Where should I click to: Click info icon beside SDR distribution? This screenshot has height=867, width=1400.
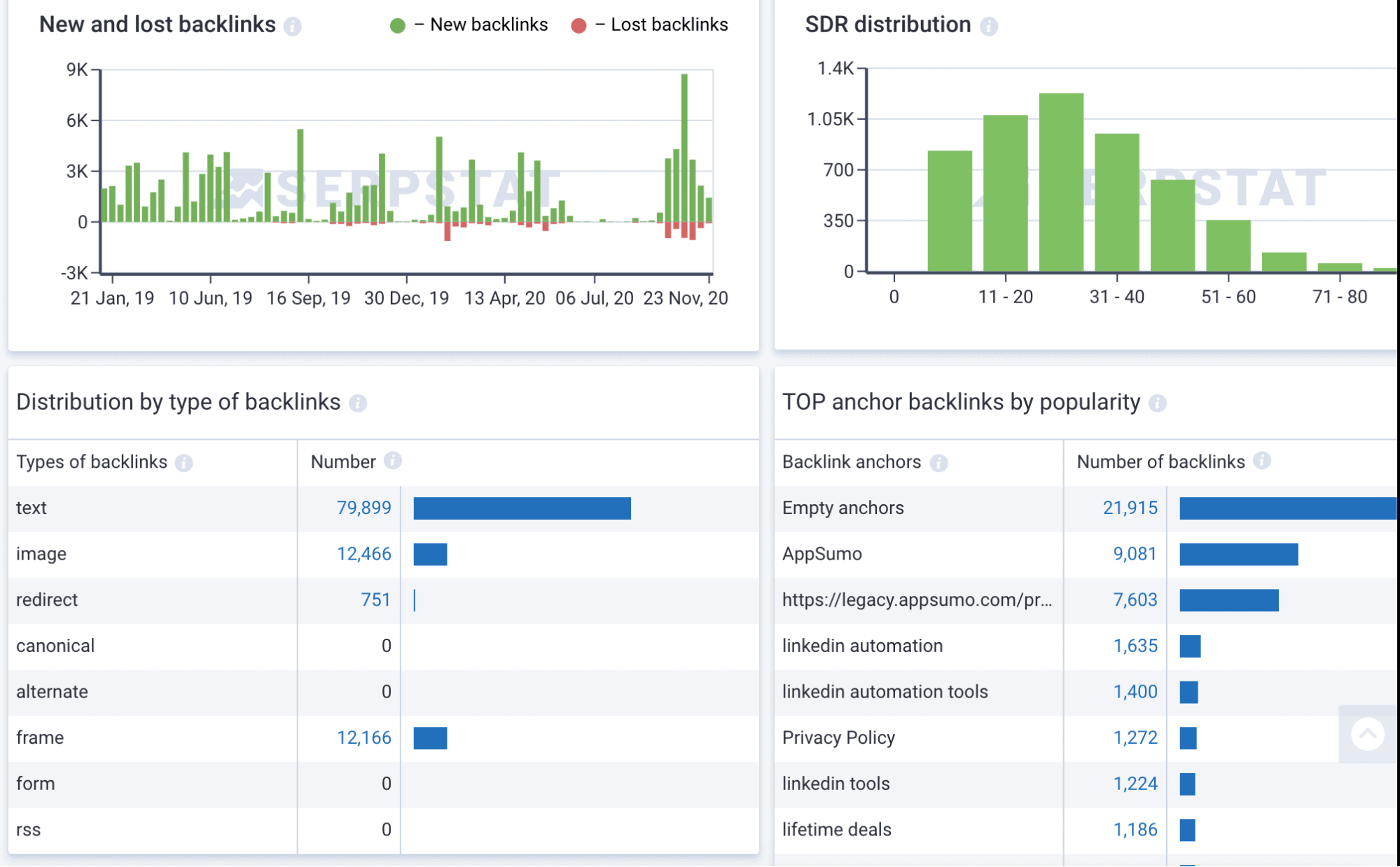point(988,26)
